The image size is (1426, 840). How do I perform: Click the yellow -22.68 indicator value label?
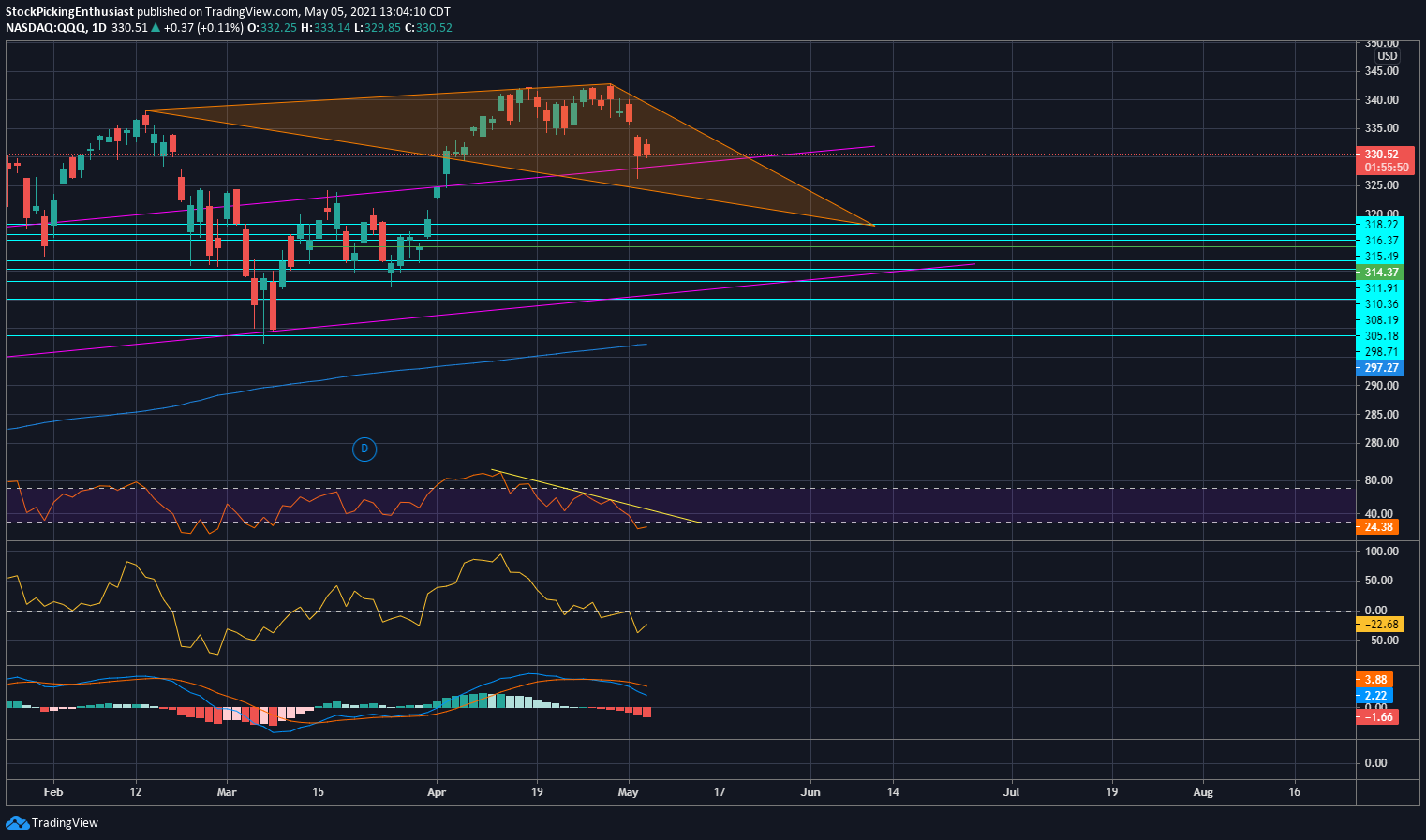coord(1380,625)
